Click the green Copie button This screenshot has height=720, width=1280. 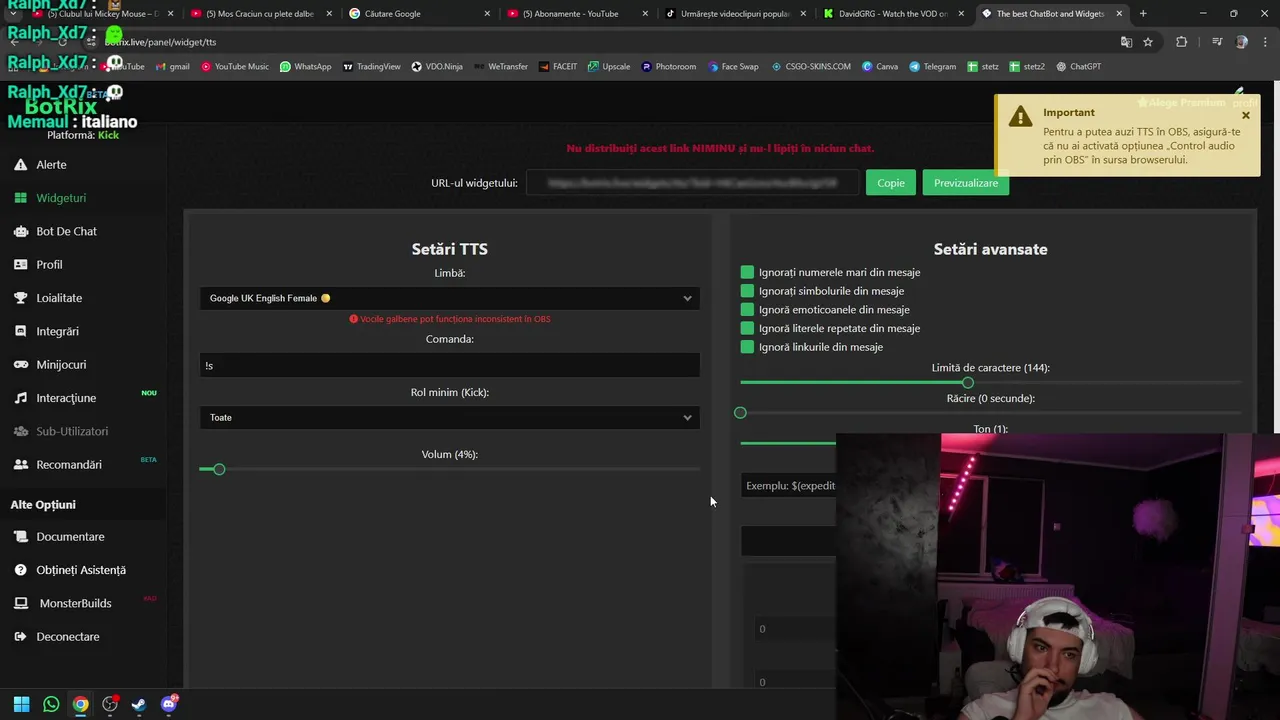[x=890, y=183]
